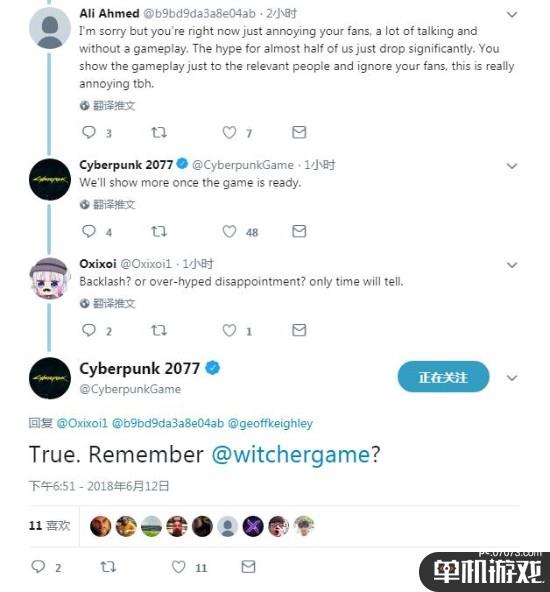Viewport: 550px width, 592px height.
Task: Like the main 'True. Remember' tweet
Action: pyautogui.click(x=179, y=567)
